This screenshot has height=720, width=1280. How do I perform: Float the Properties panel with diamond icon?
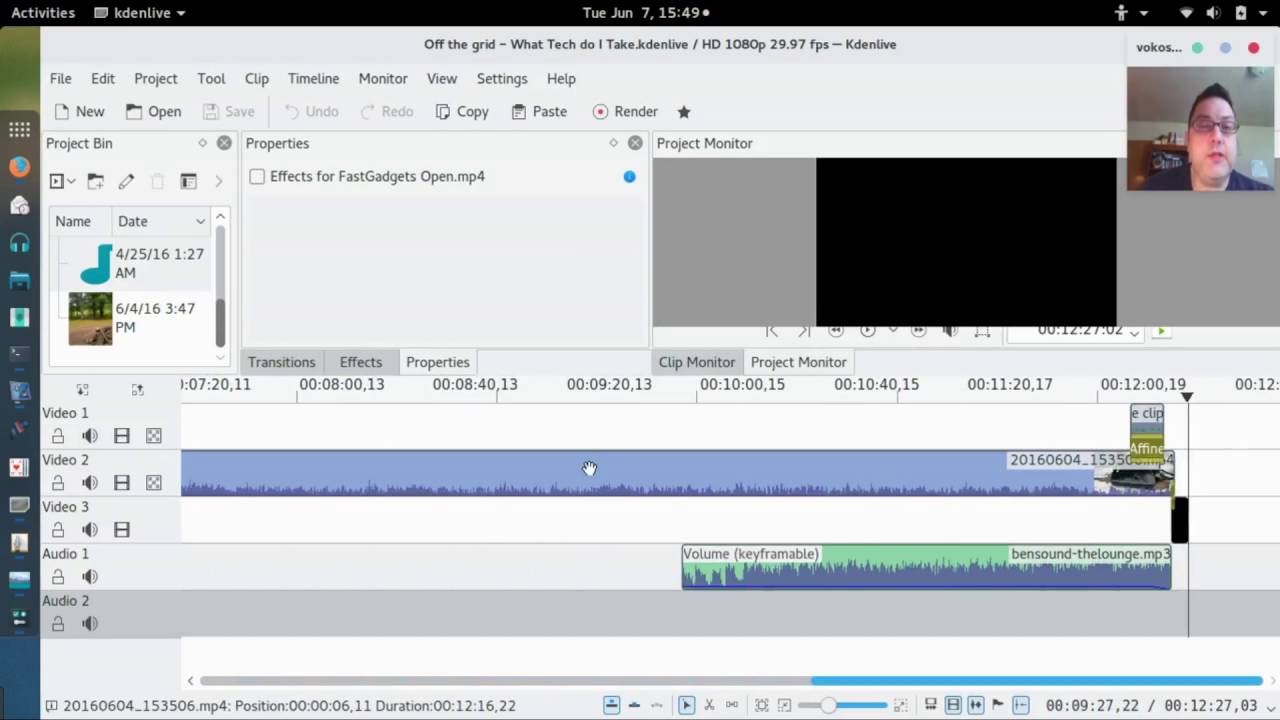tap(613, 143)
